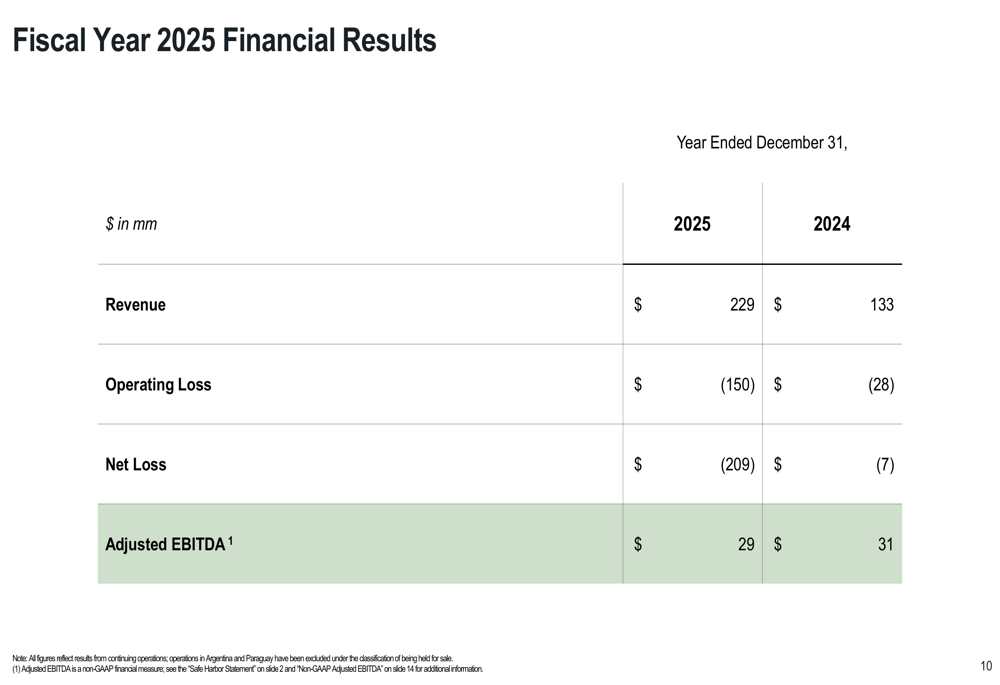Select the Net Loss row label
Image resolution: width=1000 pixels, height=685 pixels.
pyautogui.click(x=136, y=465)
